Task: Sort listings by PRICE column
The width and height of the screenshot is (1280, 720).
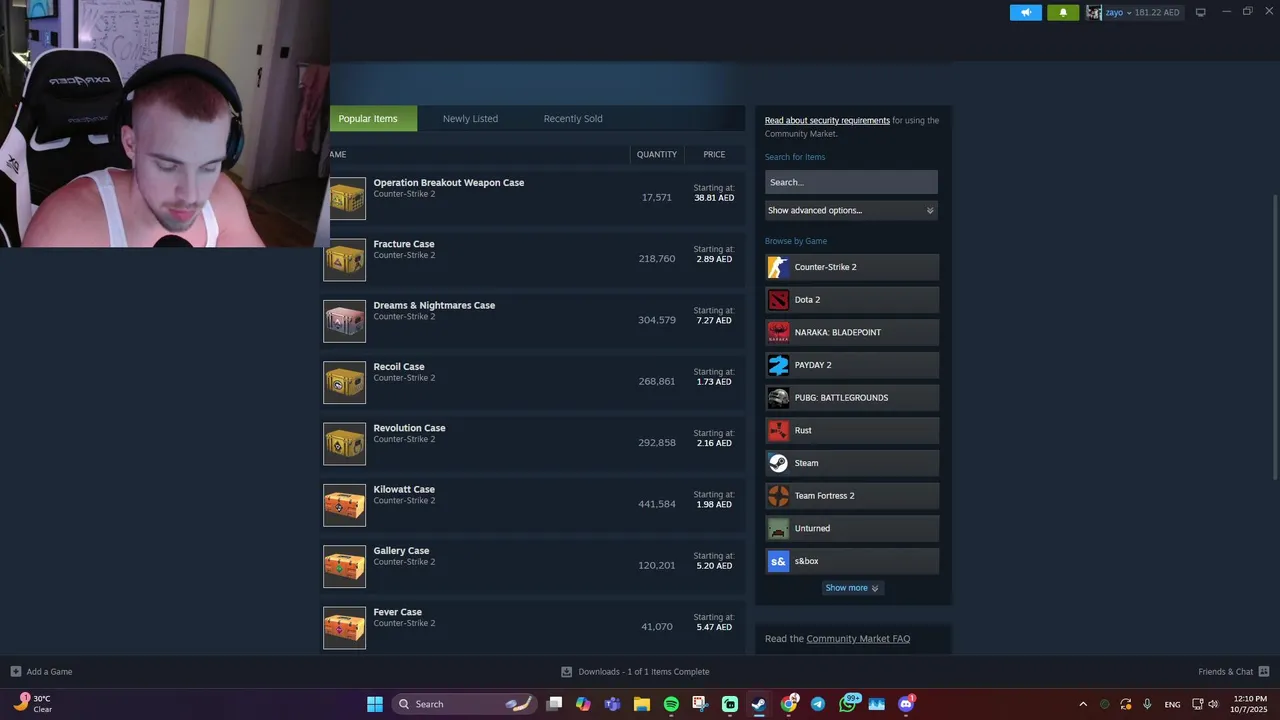Action: click(714, 154)
